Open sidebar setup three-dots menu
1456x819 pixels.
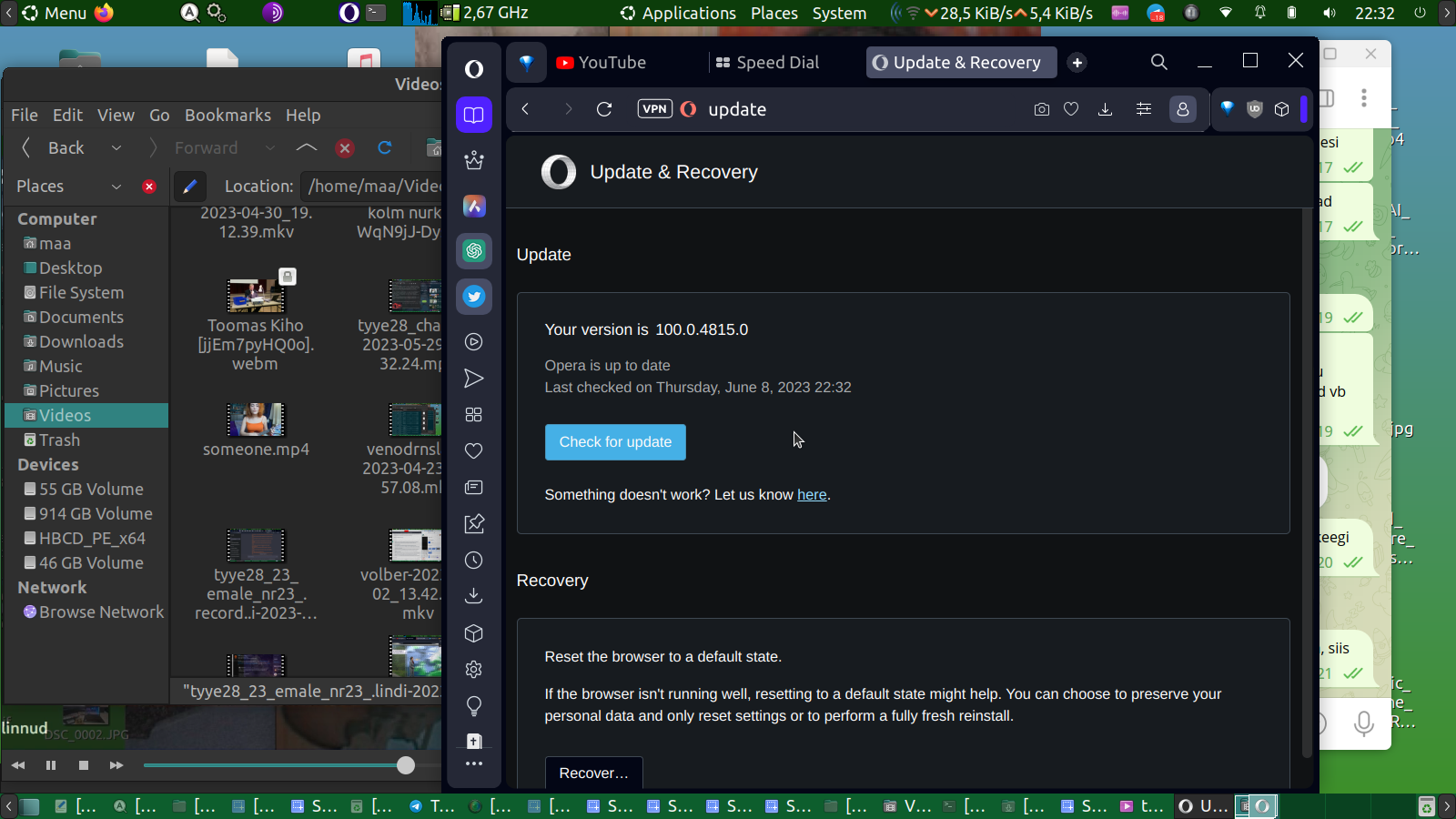(x=474, y=763)
